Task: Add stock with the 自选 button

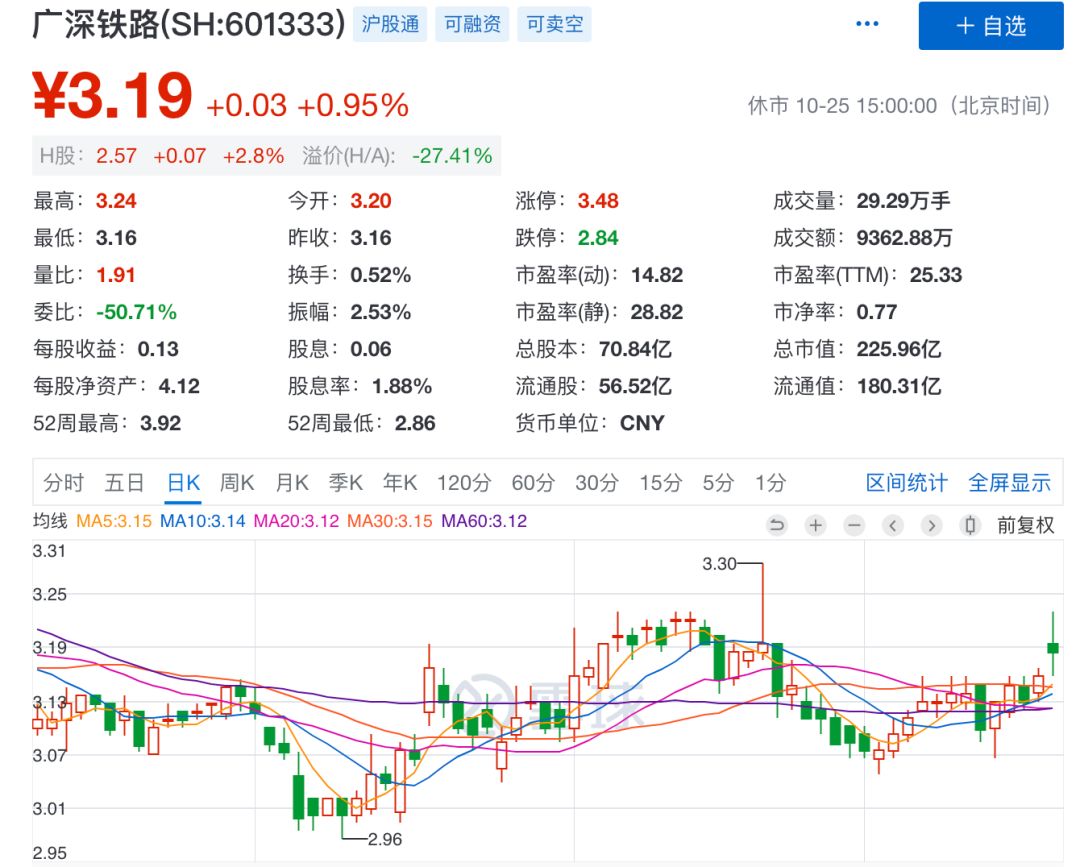Action: pyautogui.click(x=990, y=25)
